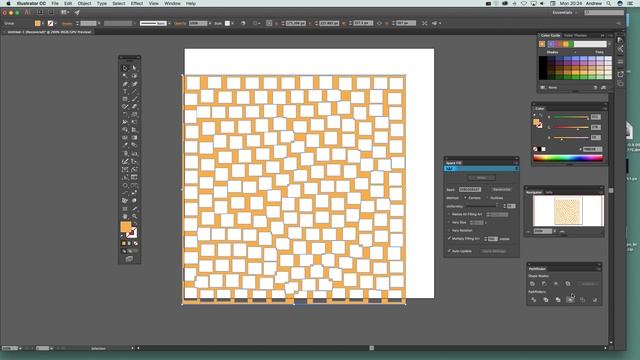The height and width of the screenshot is (360, 640).
Task: Click the Outline pathfinder icon
Action: click(582, 300)
